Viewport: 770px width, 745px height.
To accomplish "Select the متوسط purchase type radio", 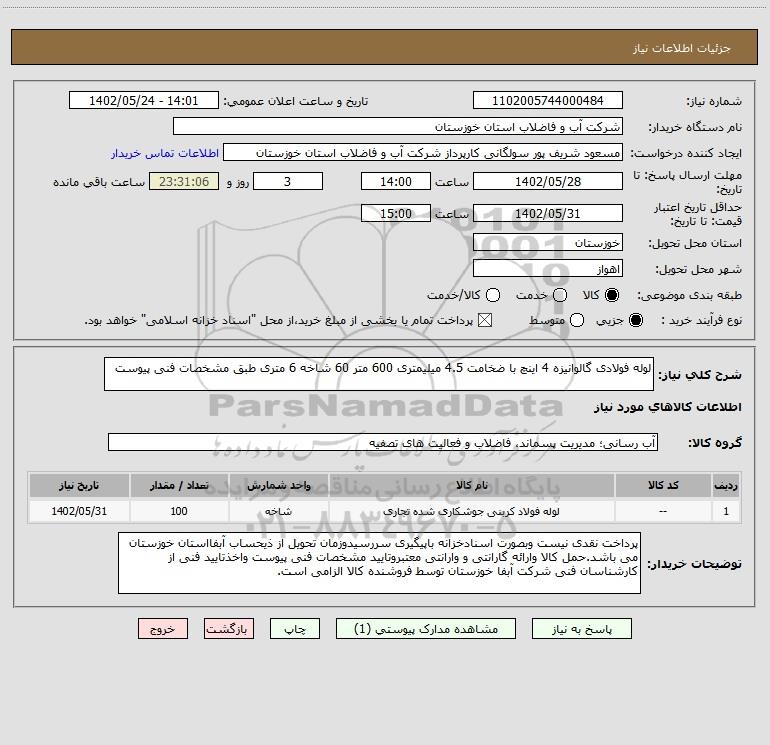I will 577,320.
